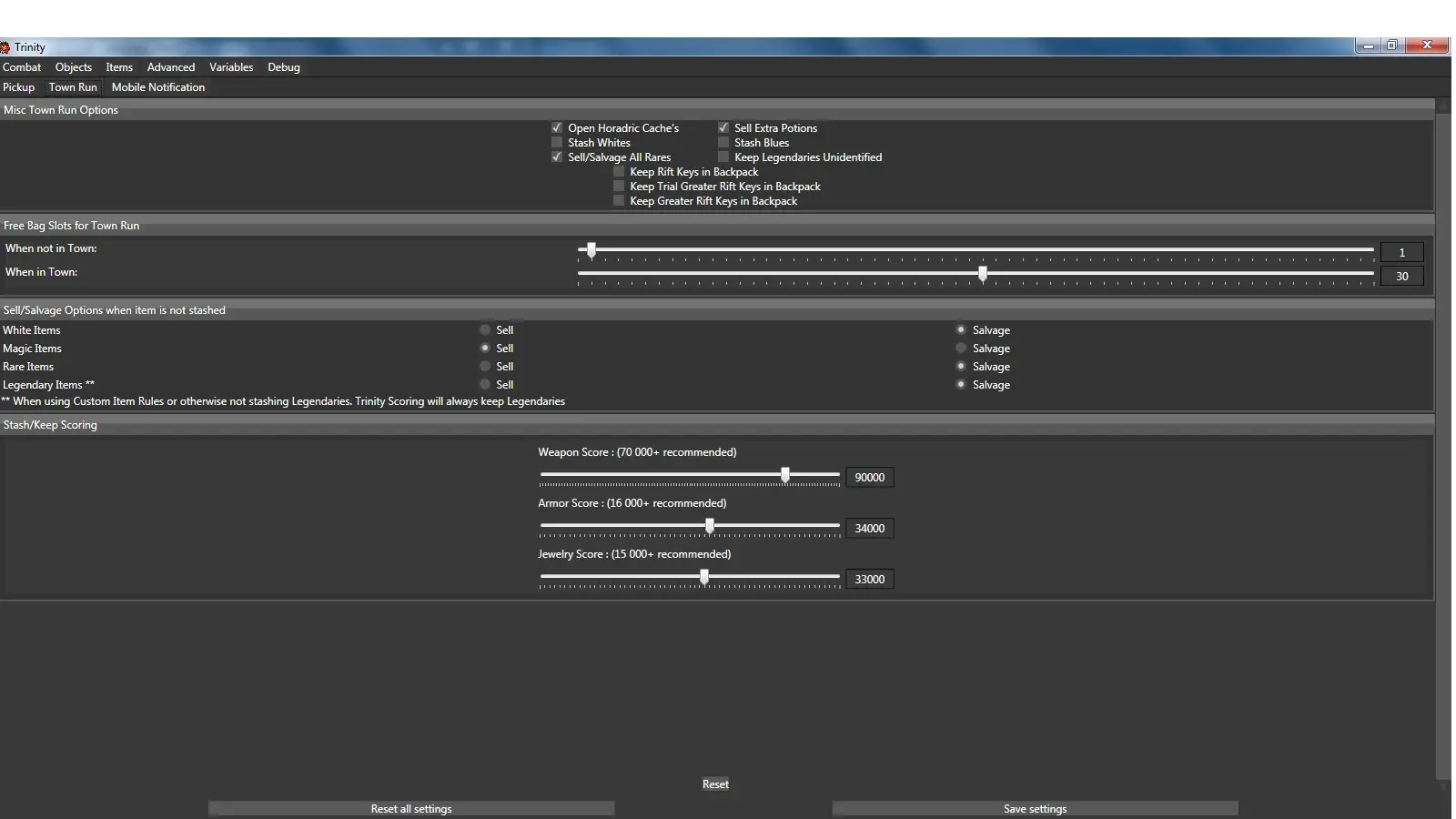Select Sell for Magic Items
This screenshot has width=1456, height=819.
click(485, 349)
